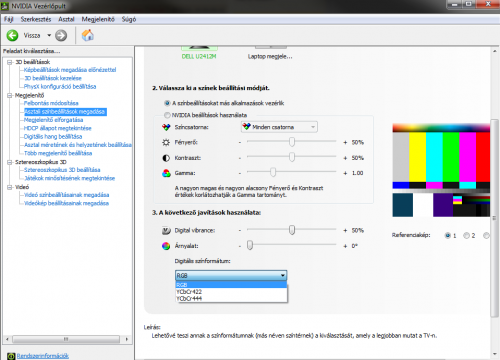
Task: Choose Referenciakép option 2
Action: tap(466, 235)
